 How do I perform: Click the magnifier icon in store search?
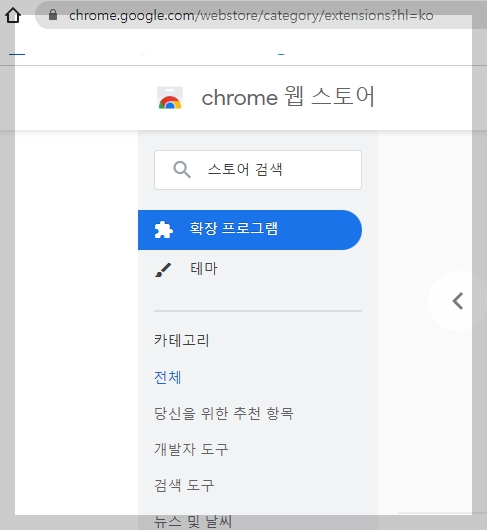[x=182, y=170]
